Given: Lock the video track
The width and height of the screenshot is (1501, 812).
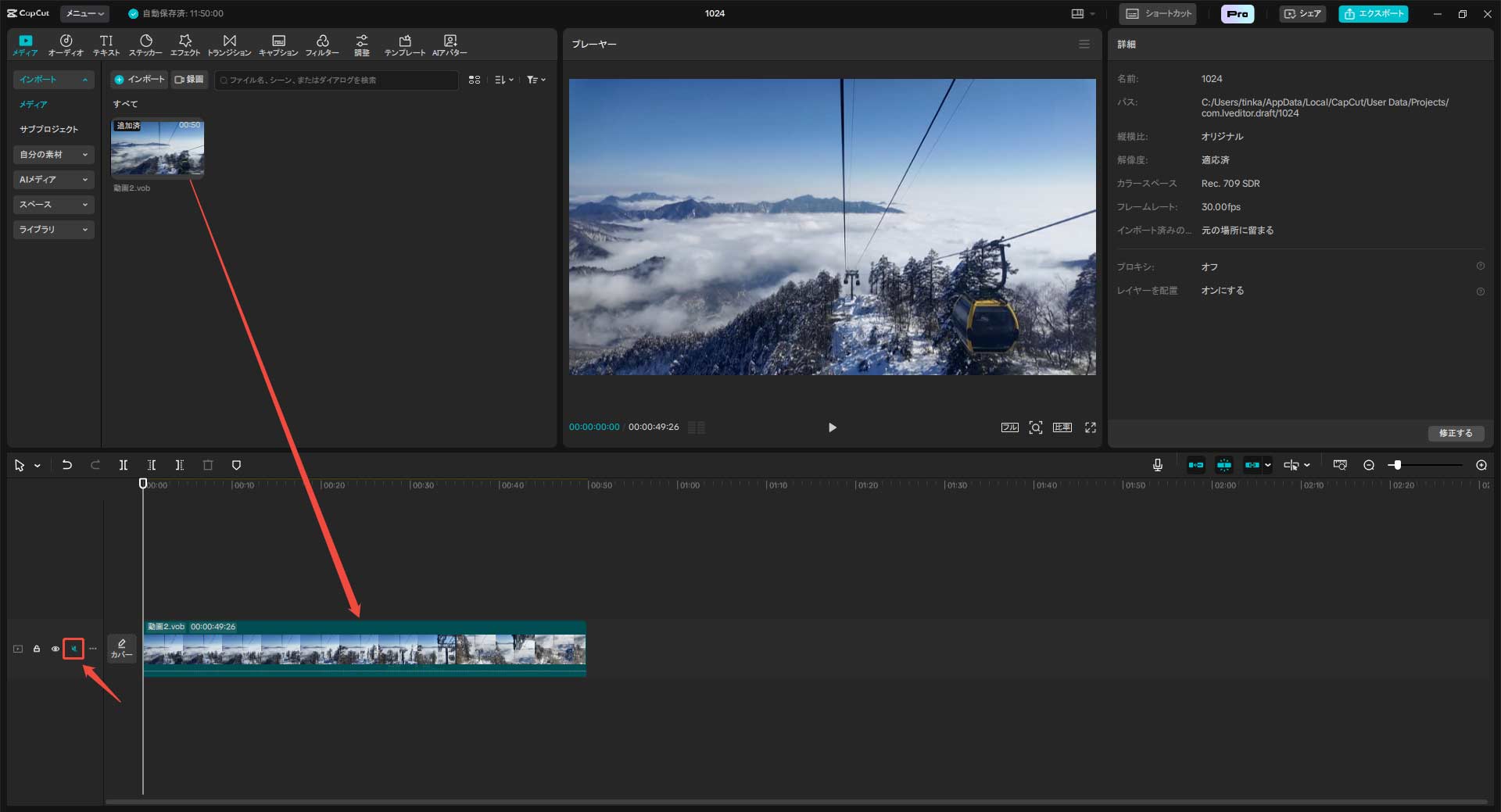Looking at the screenshot, I should [x=37, y=649].
